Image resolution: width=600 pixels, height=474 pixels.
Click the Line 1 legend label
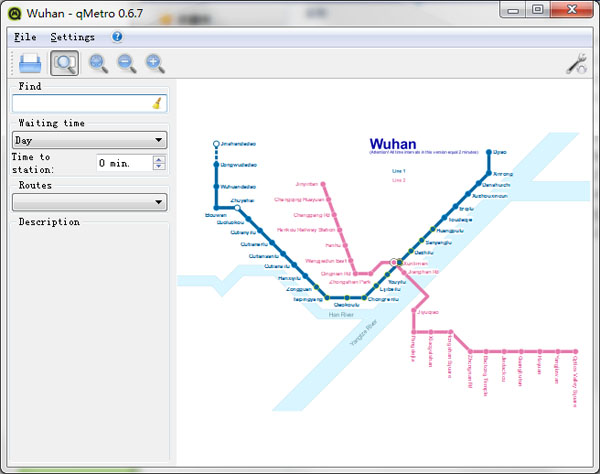399,171
